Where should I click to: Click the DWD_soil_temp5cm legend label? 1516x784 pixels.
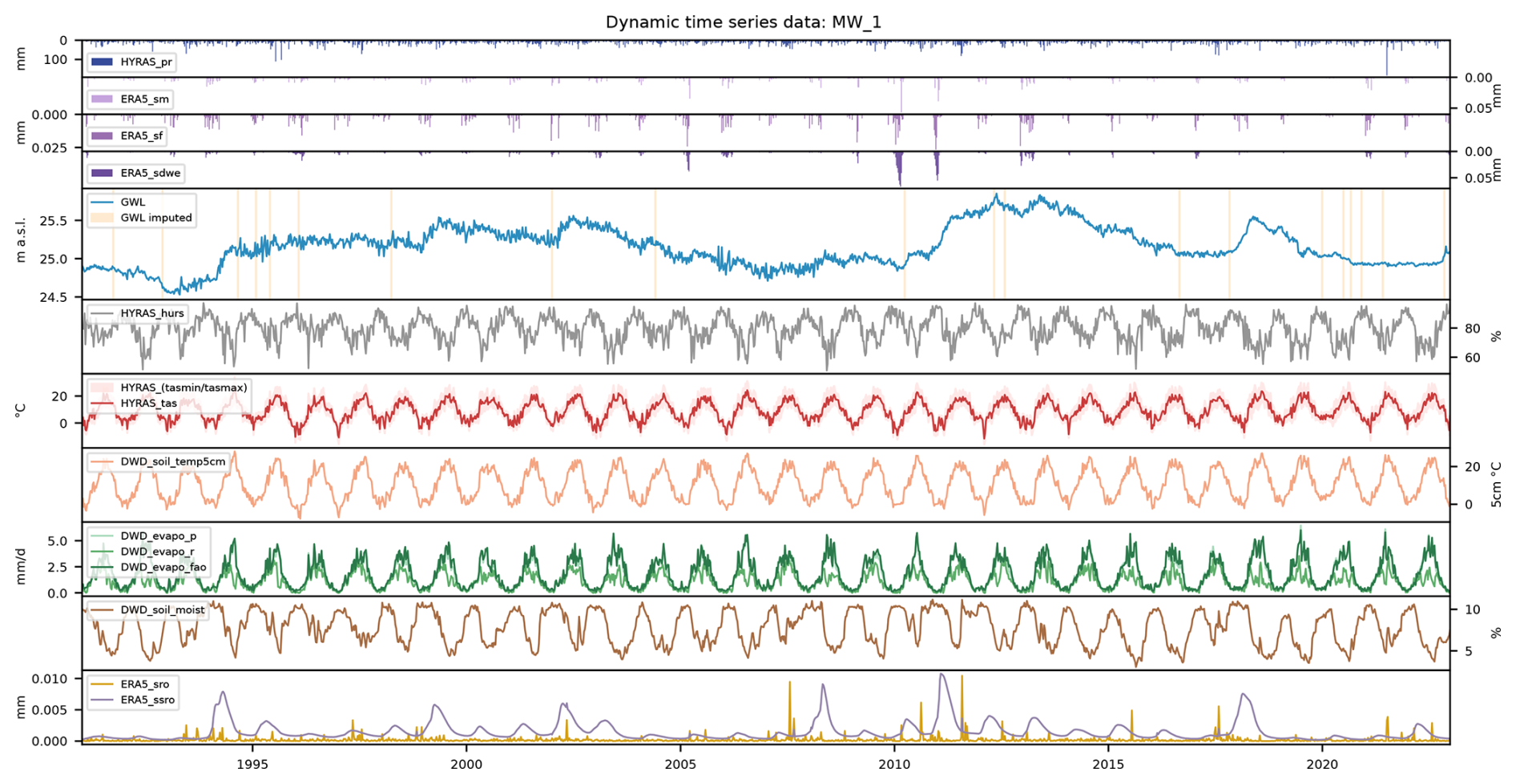(173, 461)
